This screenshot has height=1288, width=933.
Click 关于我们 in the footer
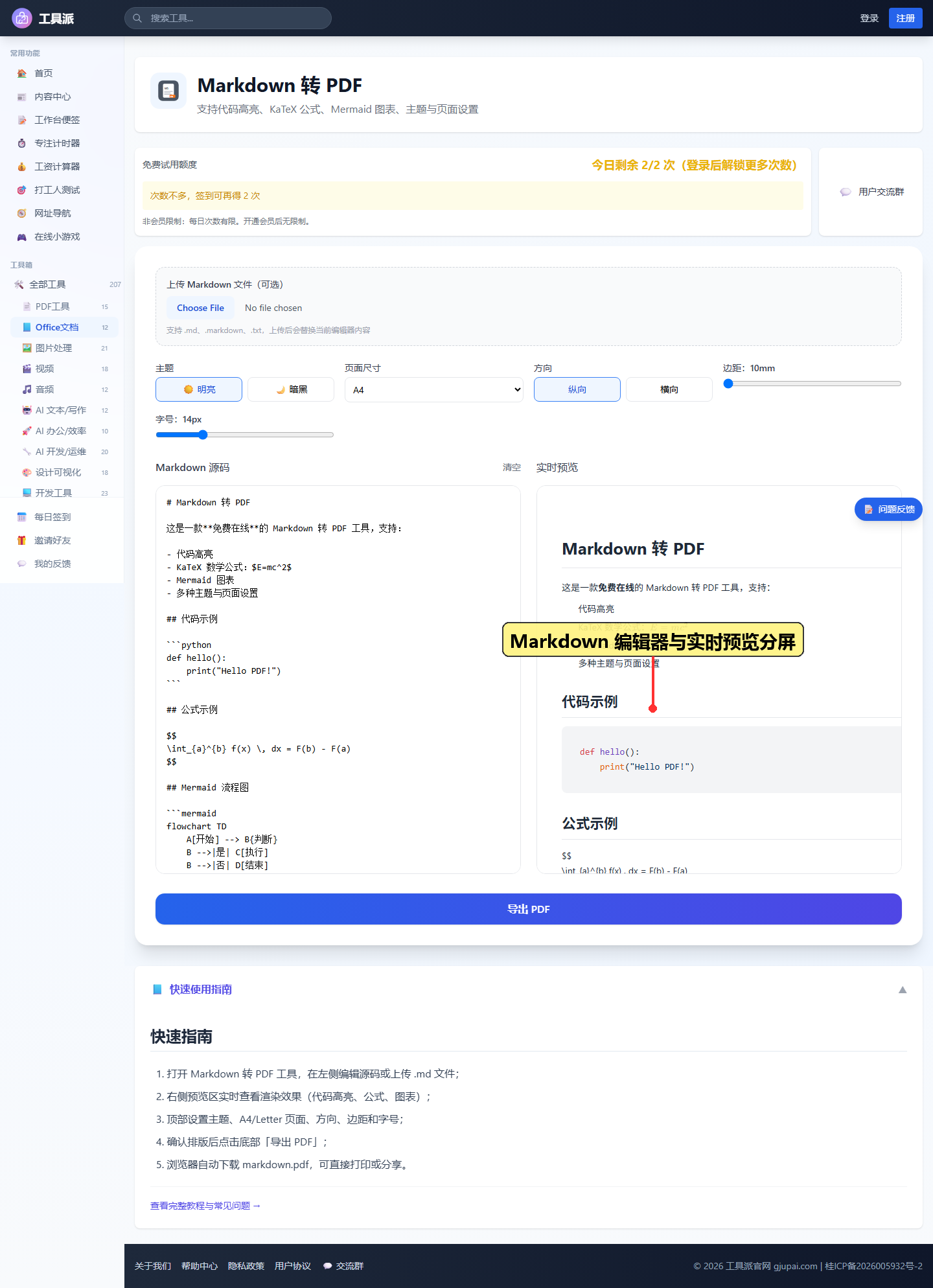click(153, 1266)
